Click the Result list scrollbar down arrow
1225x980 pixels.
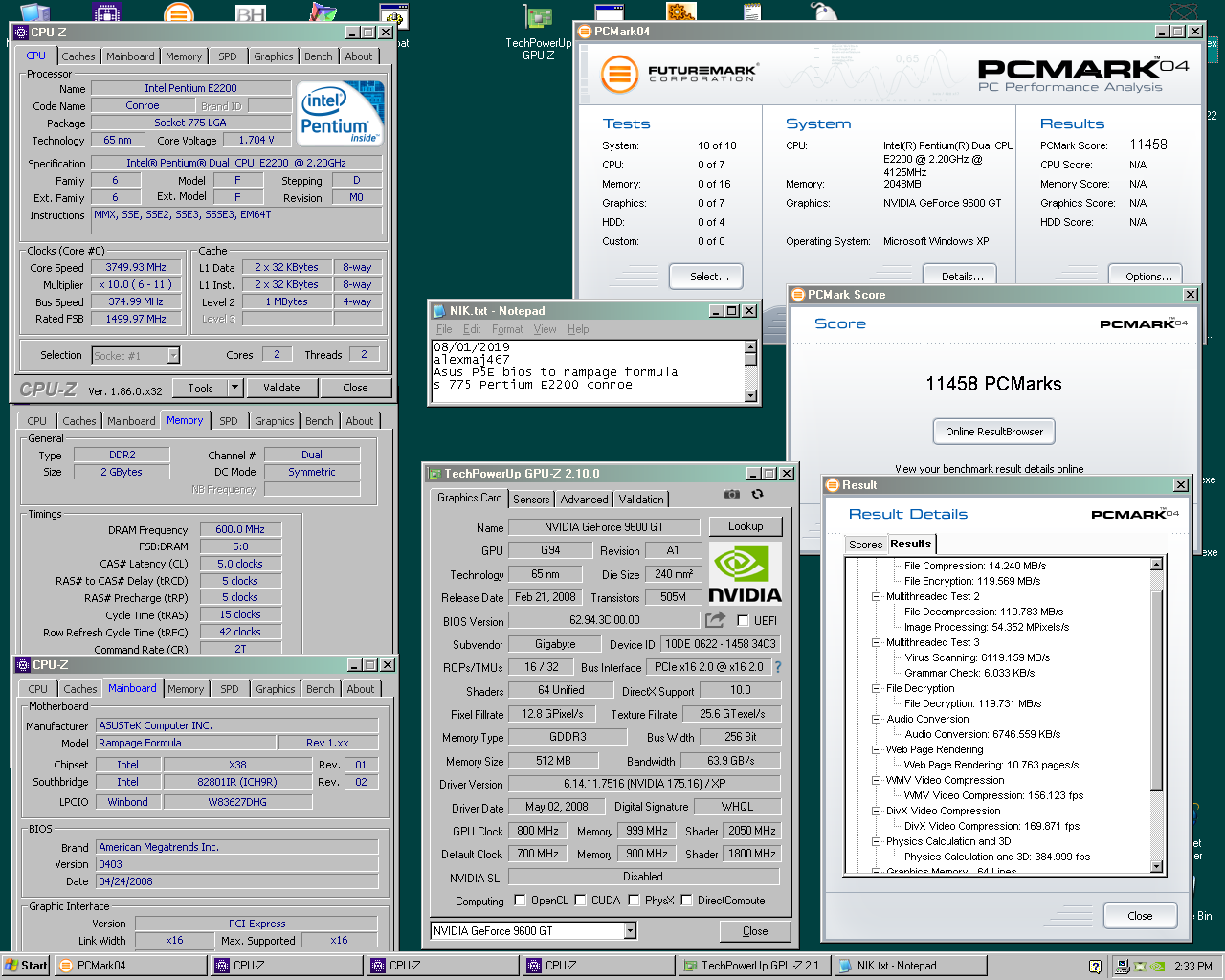click(x=1157, y=867)
